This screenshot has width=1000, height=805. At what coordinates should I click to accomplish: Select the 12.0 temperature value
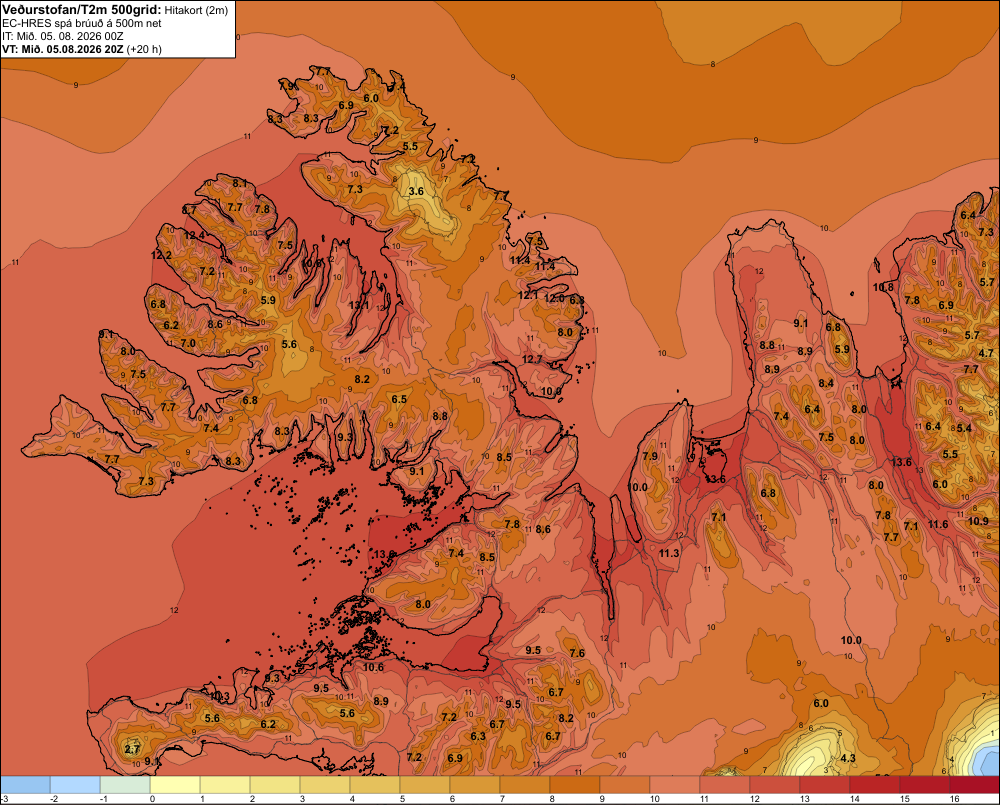pos(554,298)
